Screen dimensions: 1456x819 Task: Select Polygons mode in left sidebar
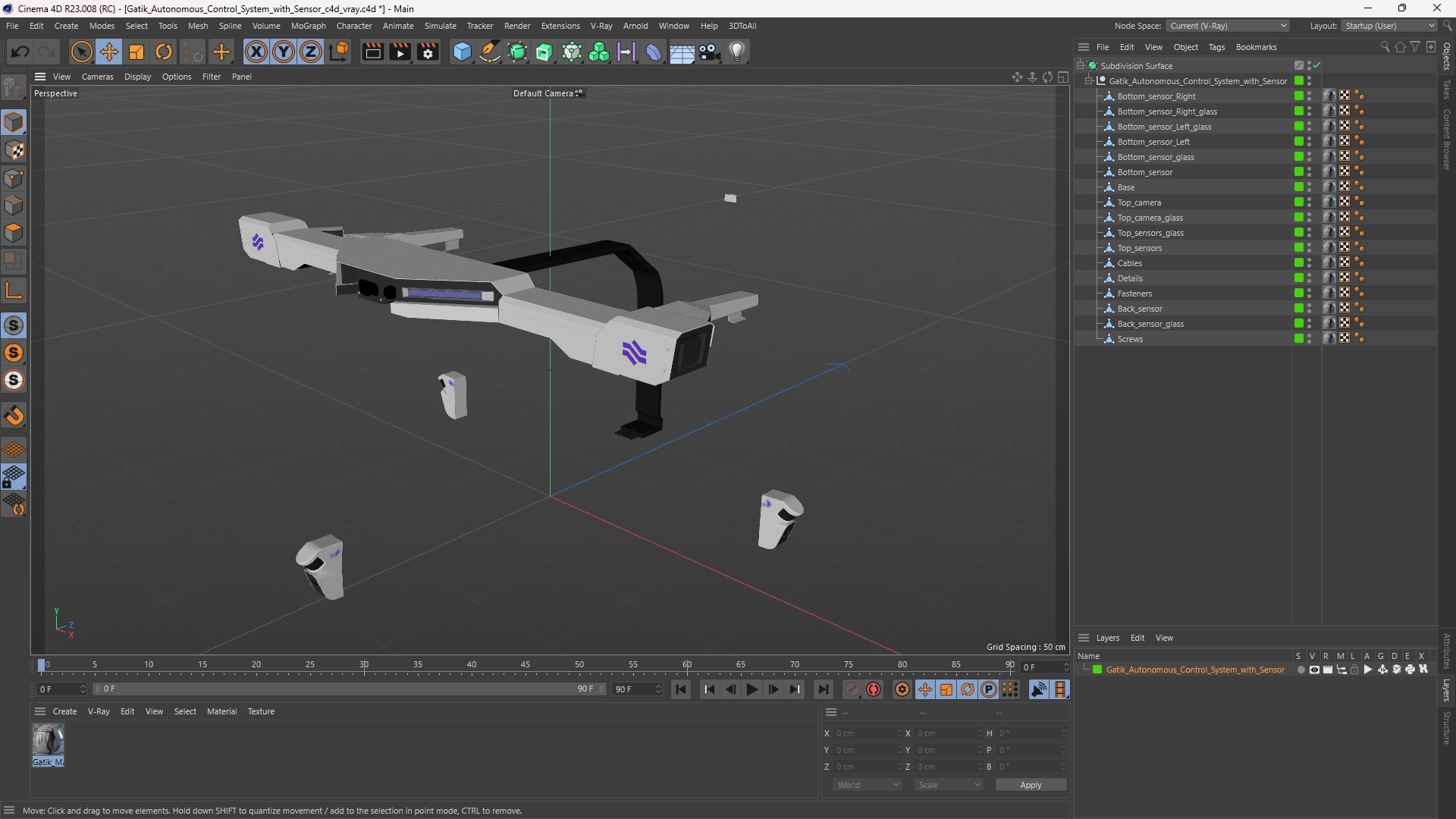(14, 233)
